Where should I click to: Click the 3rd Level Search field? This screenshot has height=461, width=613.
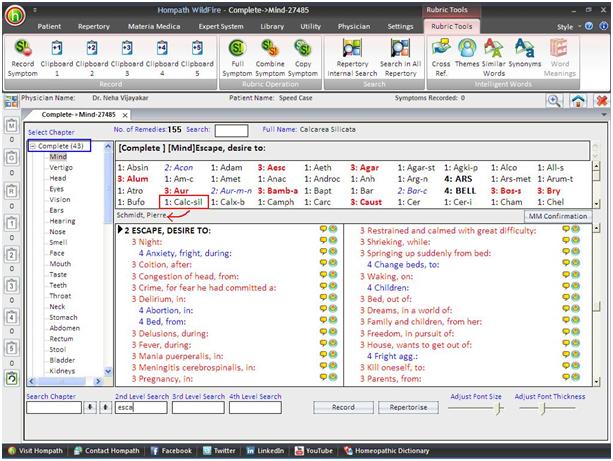[198, 407]
